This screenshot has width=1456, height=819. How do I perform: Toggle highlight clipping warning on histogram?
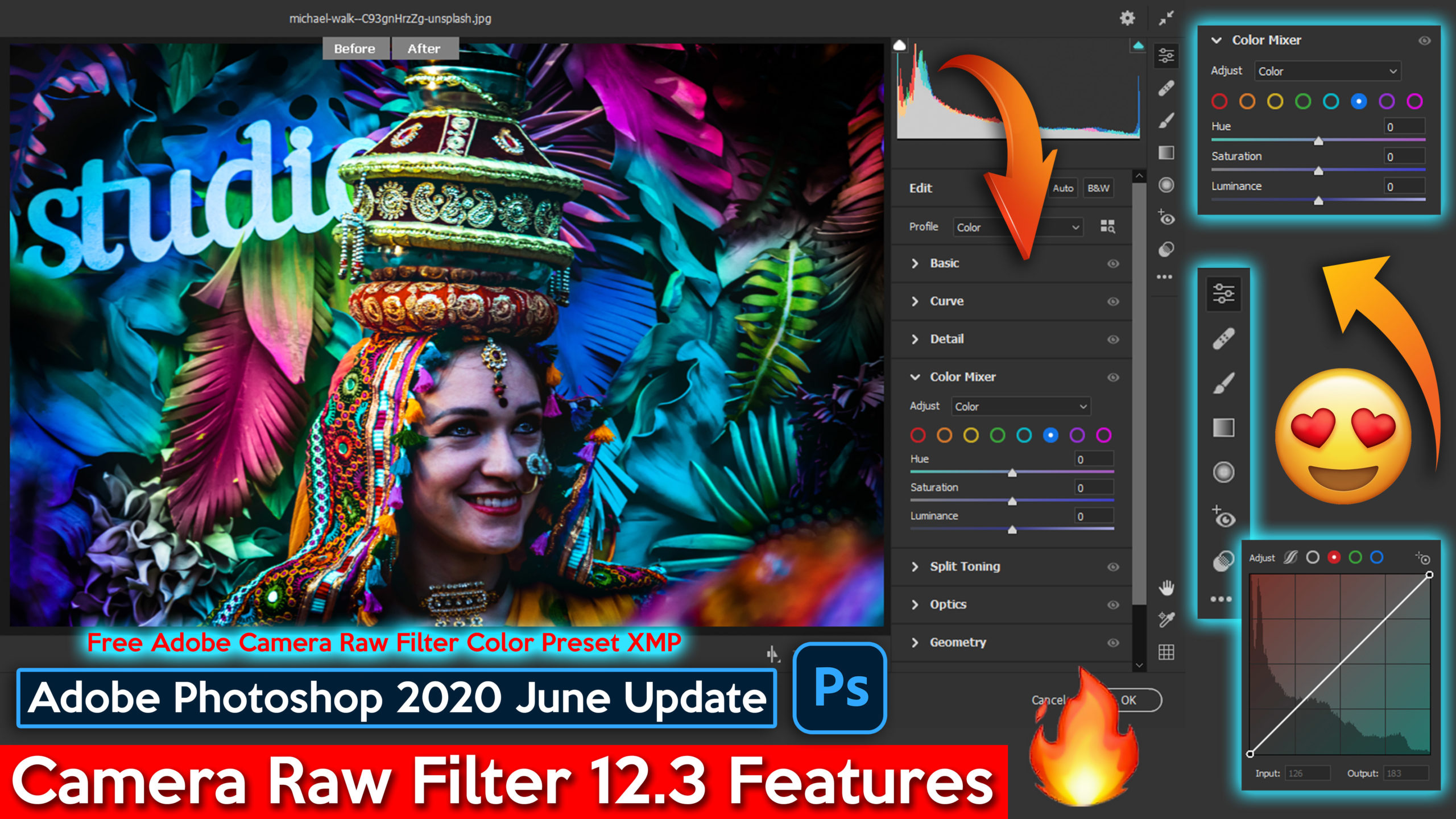click(x=1138, y=45)
